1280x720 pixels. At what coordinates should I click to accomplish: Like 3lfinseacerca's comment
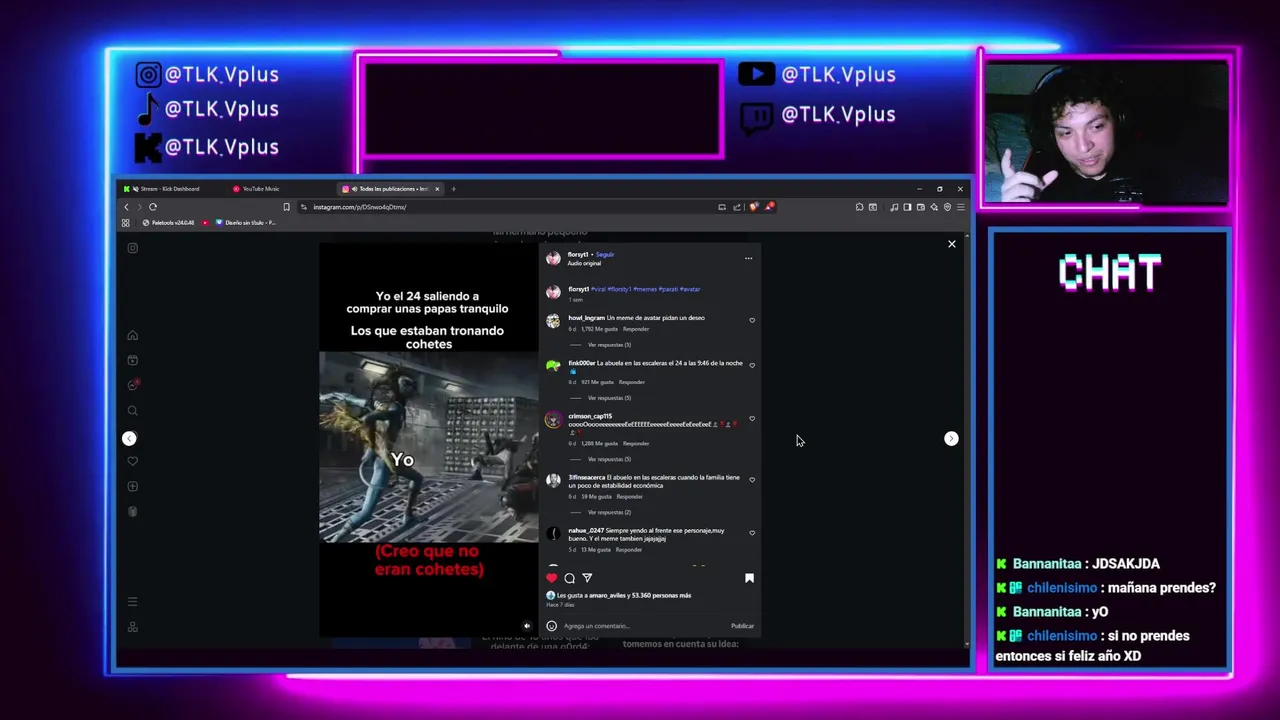[x=752, y=481]
